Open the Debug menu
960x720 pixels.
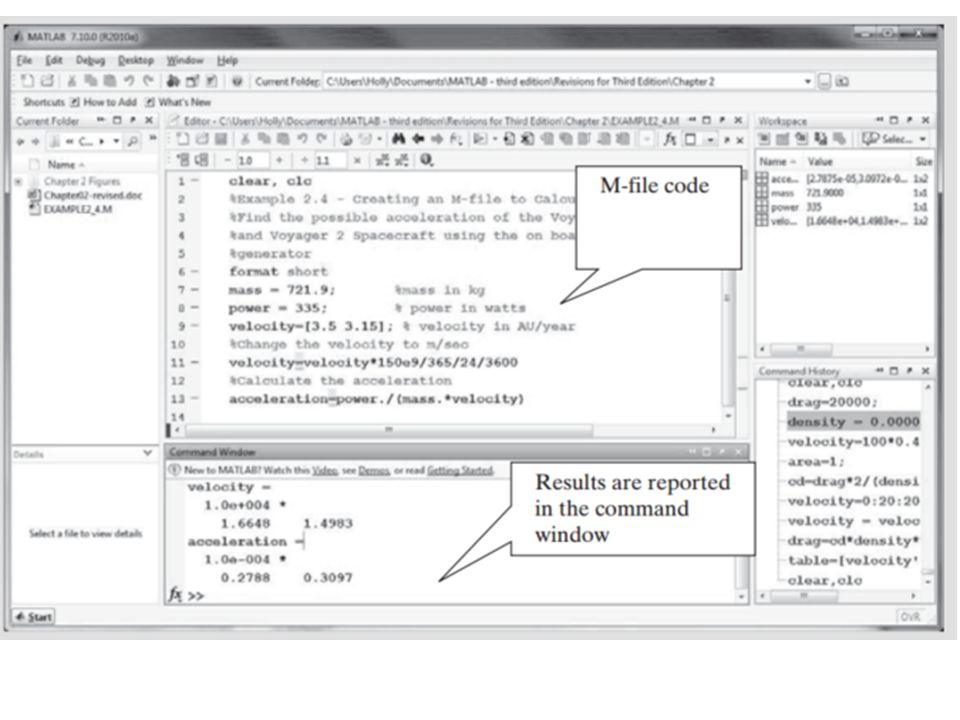[91, 60]
